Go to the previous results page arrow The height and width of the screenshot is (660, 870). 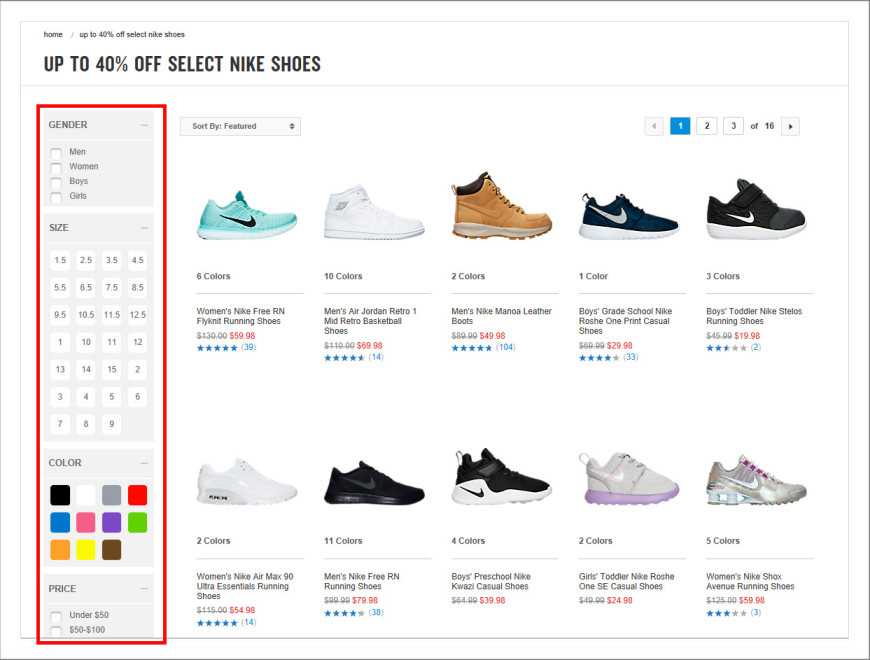point(654,126)
